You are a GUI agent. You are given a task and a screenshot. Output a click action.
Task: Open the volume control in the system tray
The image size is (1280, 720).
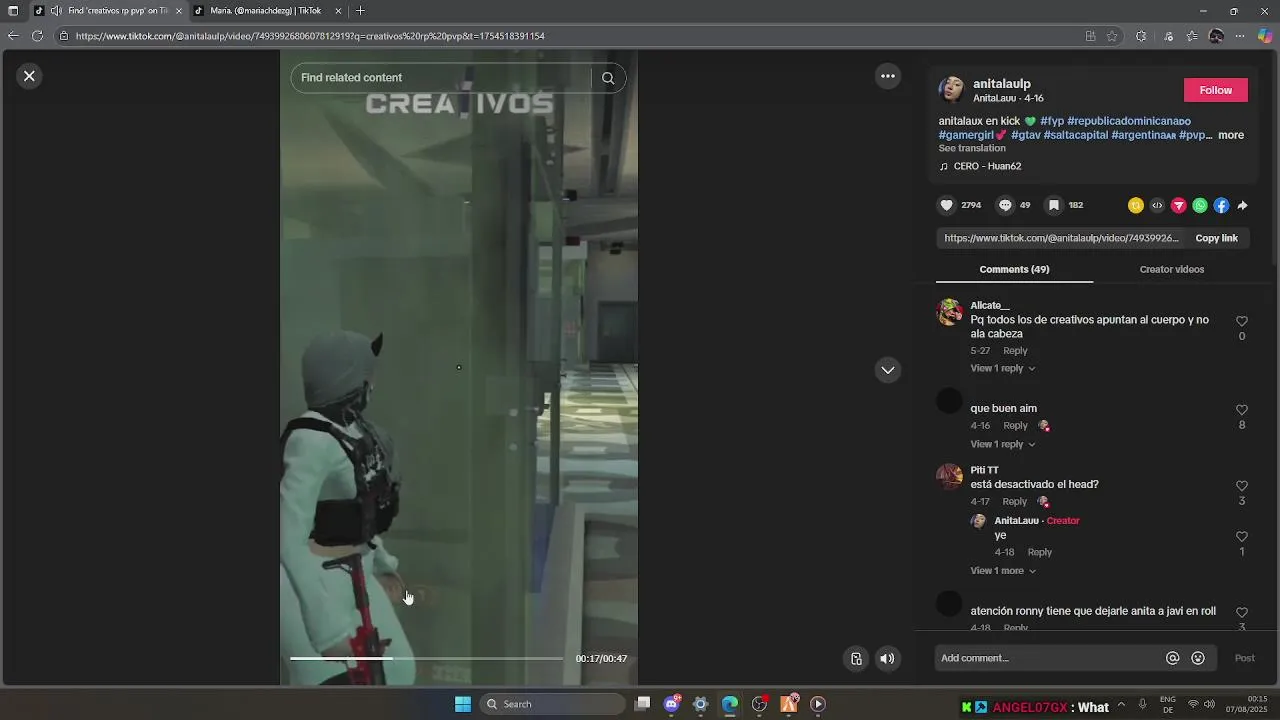(x=1209, y=704)
